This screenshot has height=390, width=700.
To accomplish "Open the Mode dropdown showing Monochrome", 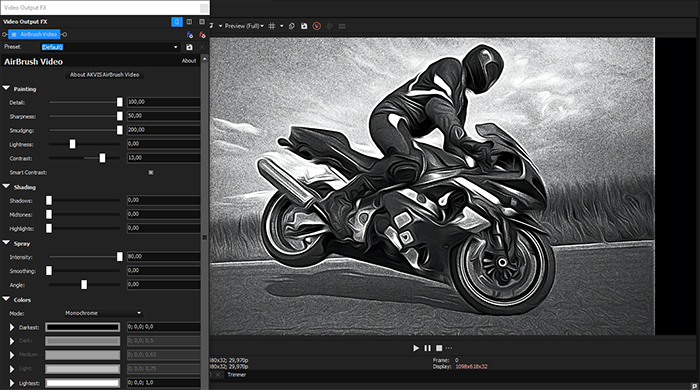I will 103,313.
